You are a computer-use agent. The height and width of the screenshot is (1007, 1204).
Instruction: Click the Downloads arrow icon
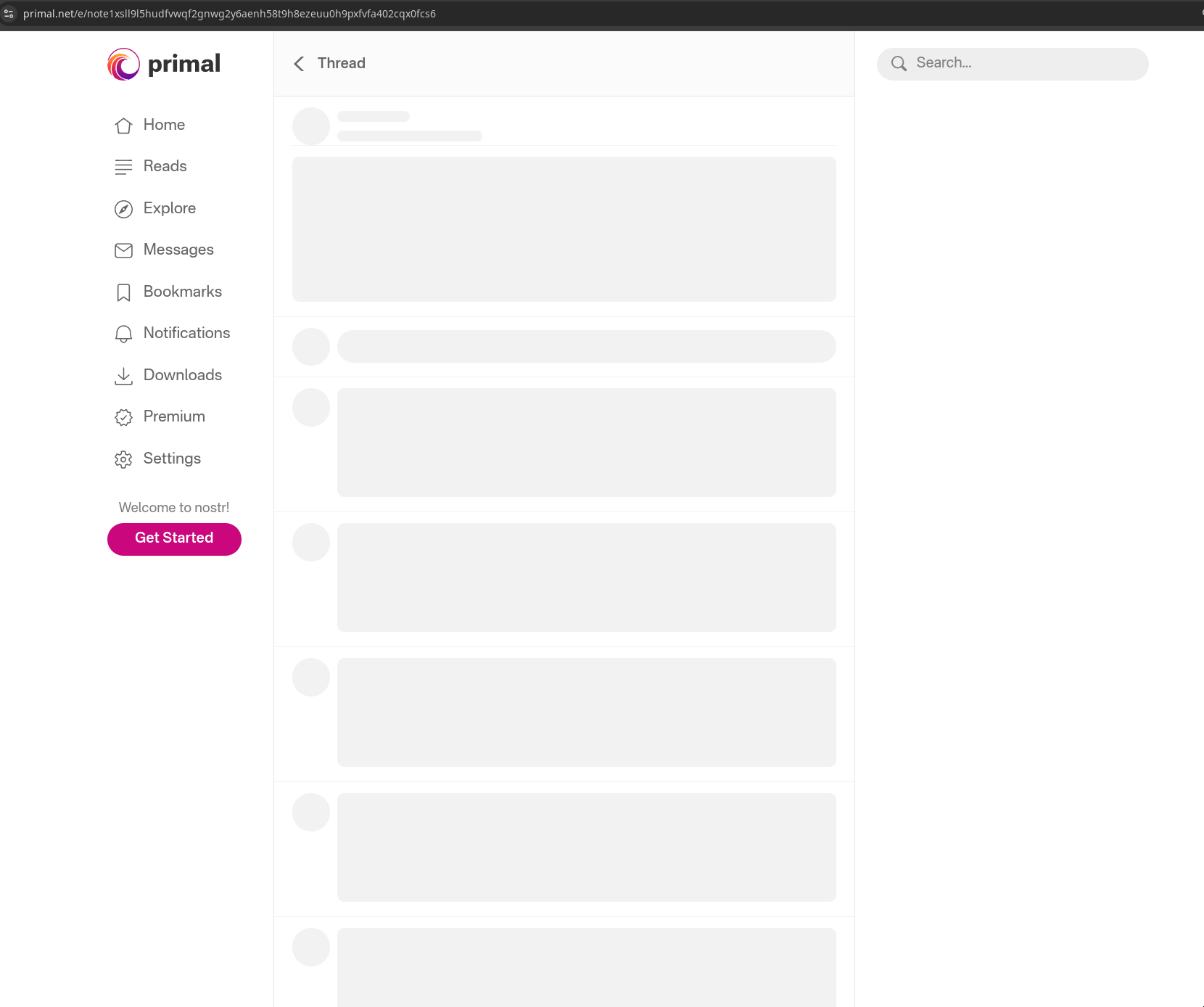pyautogui.click(x=123, y=376)
